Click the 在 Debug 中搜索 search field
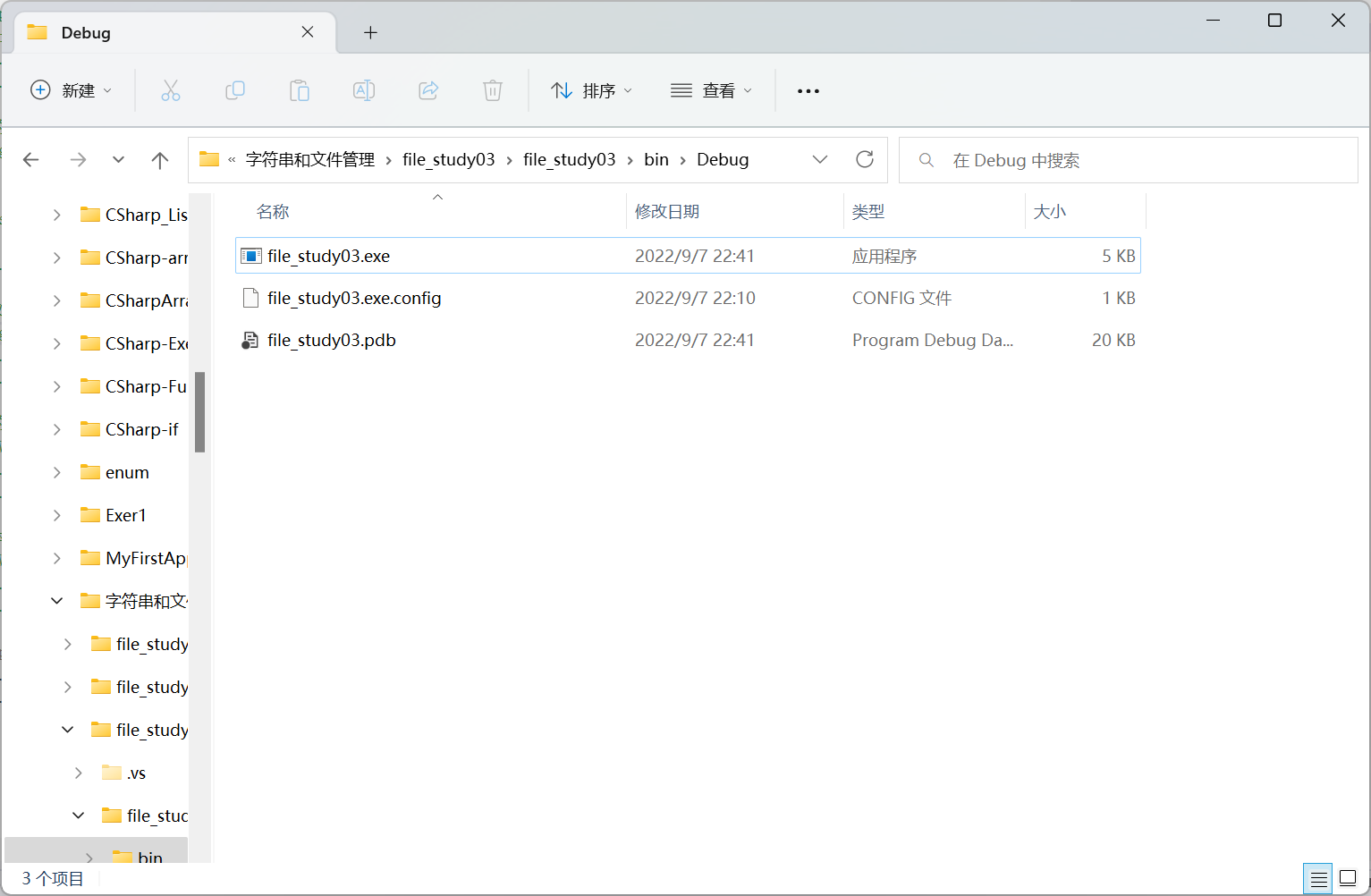This screenshot has width=1371, height=896. coord(1129,160)
